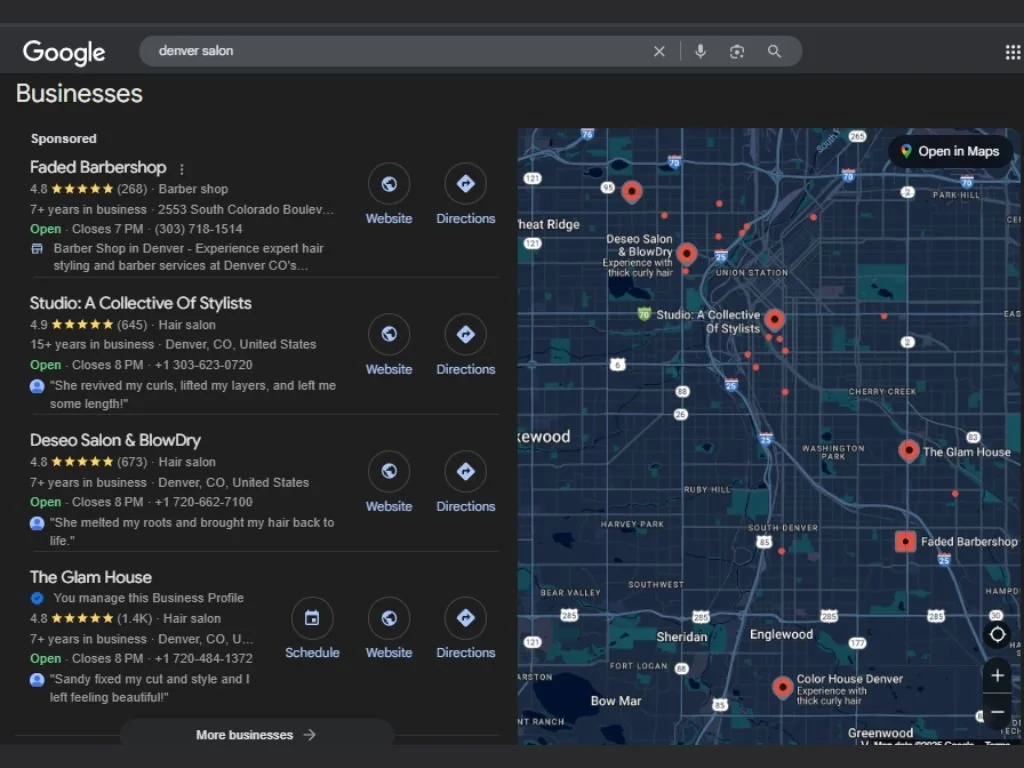Open The Glam House listing
1024x768 pixels.
[x=91, y=577]
